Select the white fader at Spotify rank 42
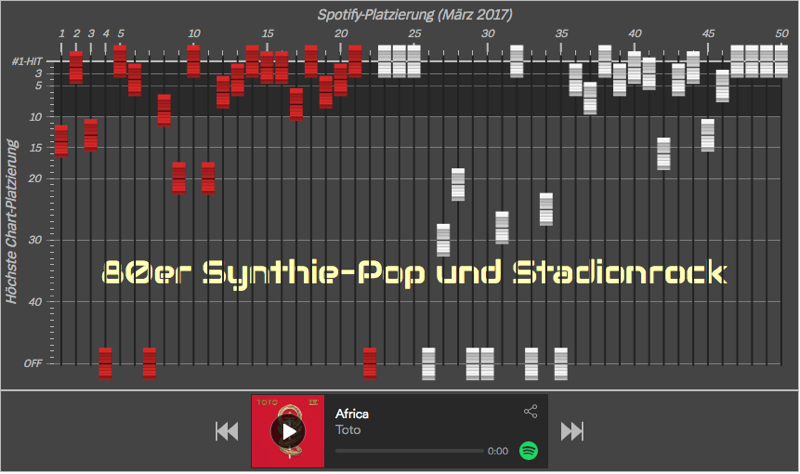 click(x=664, y=154)
